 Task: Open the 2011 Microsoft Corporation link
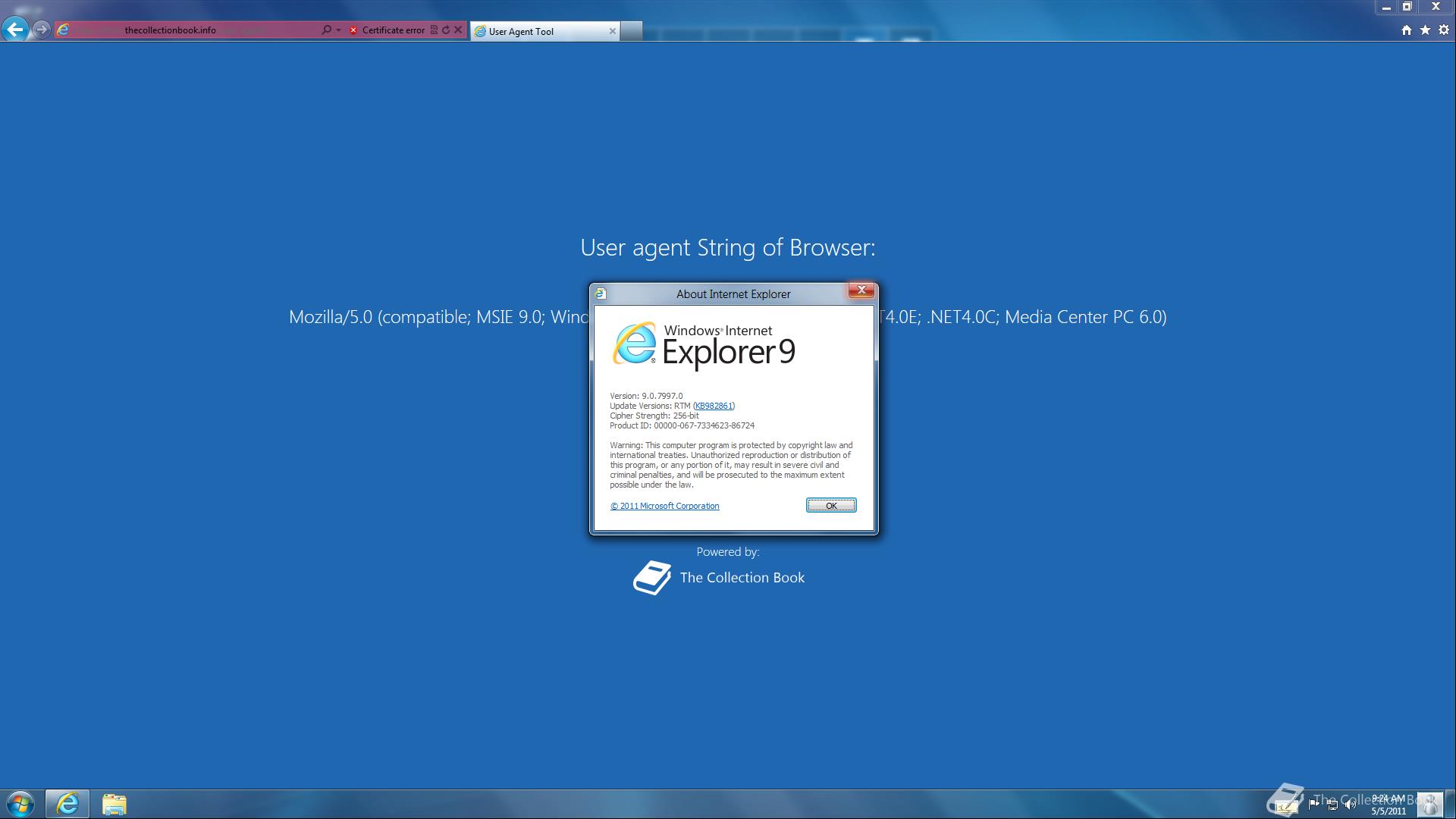click(665, 506)
